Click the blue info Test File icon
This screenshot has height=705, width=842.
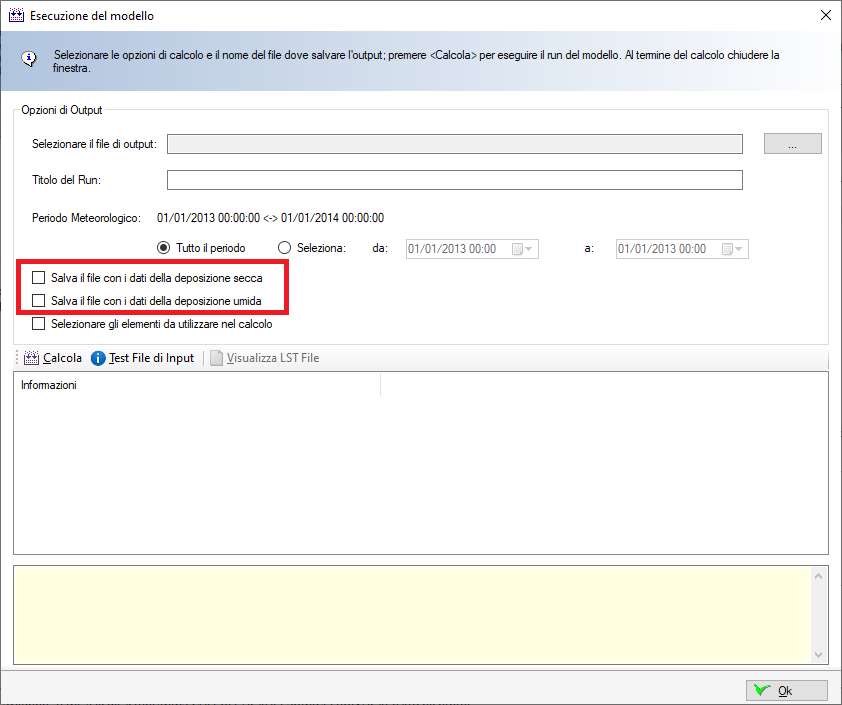pos(98,358)
